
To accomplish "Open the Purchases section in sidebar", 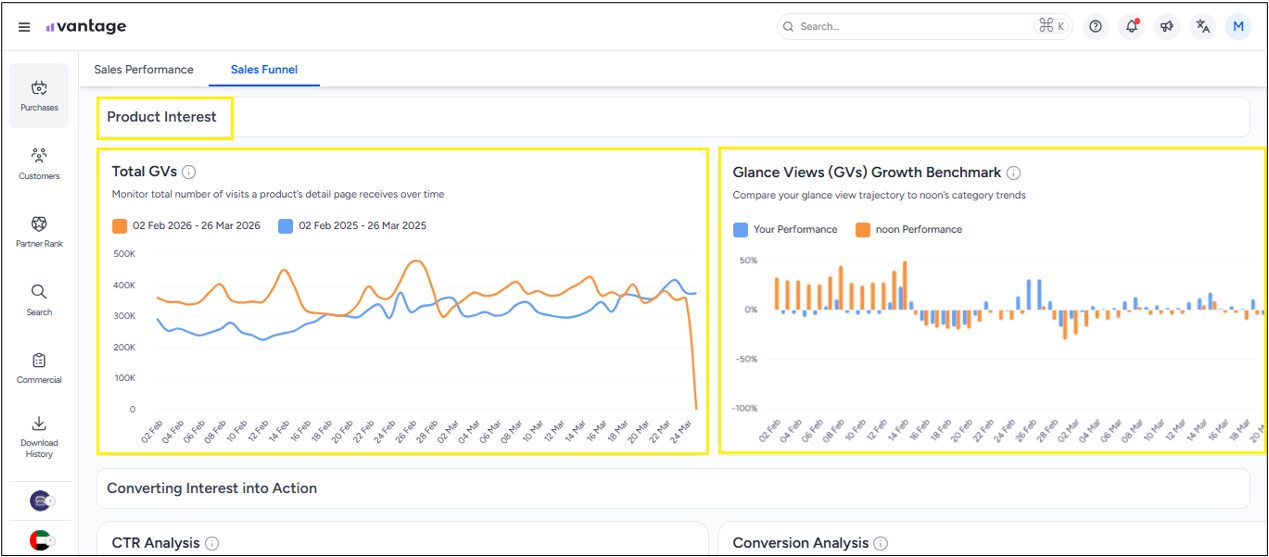I will [39, 96].
